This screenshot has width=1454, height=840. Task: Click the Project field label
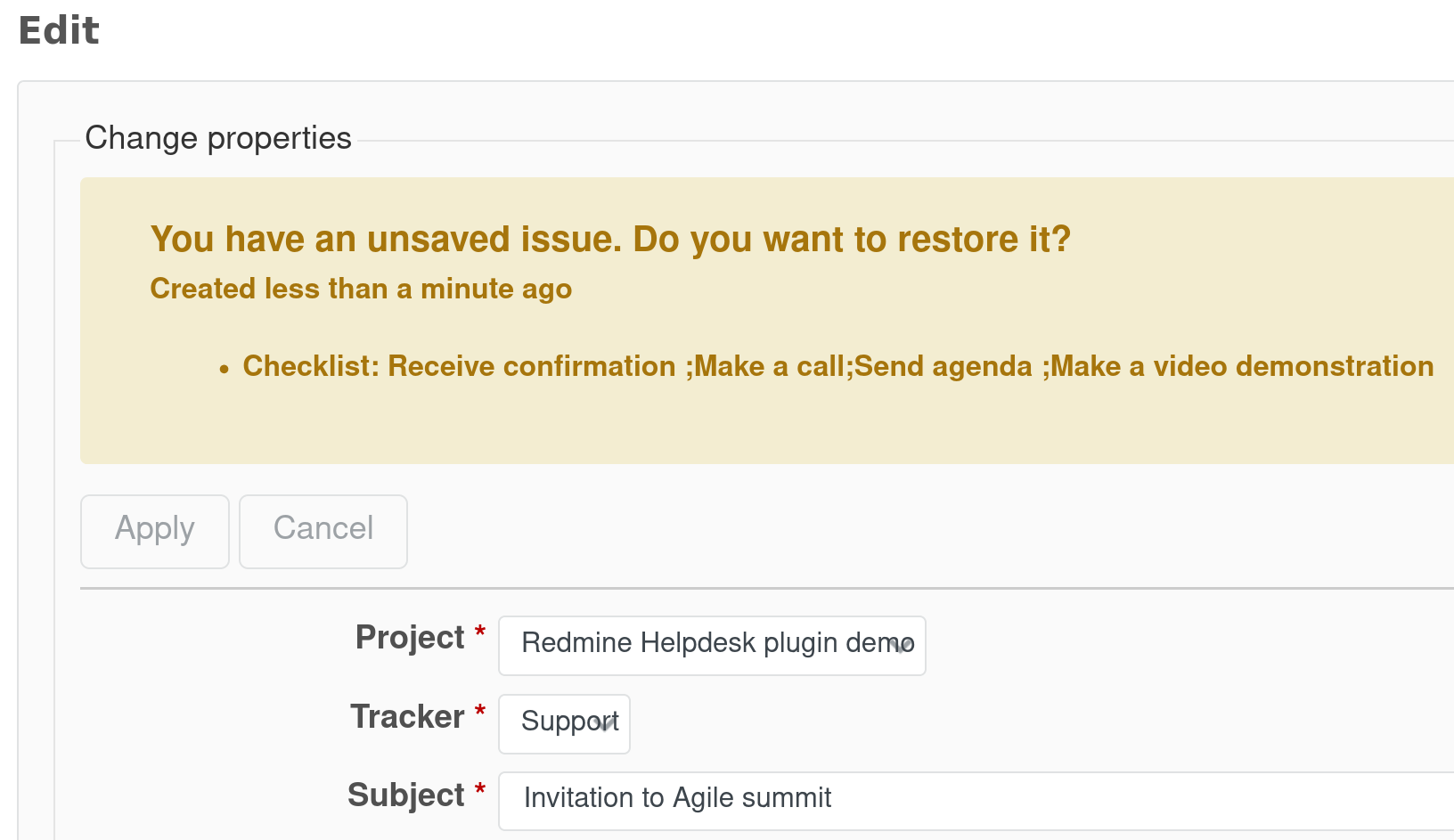click(x=409, y=638)
